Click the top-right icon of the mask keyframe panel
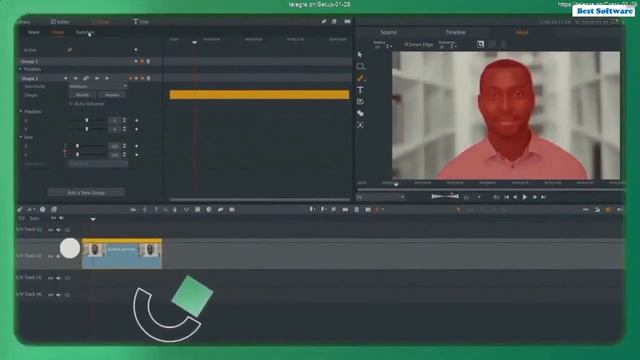This screenshot has width=640, height=360. click(347, 21)
